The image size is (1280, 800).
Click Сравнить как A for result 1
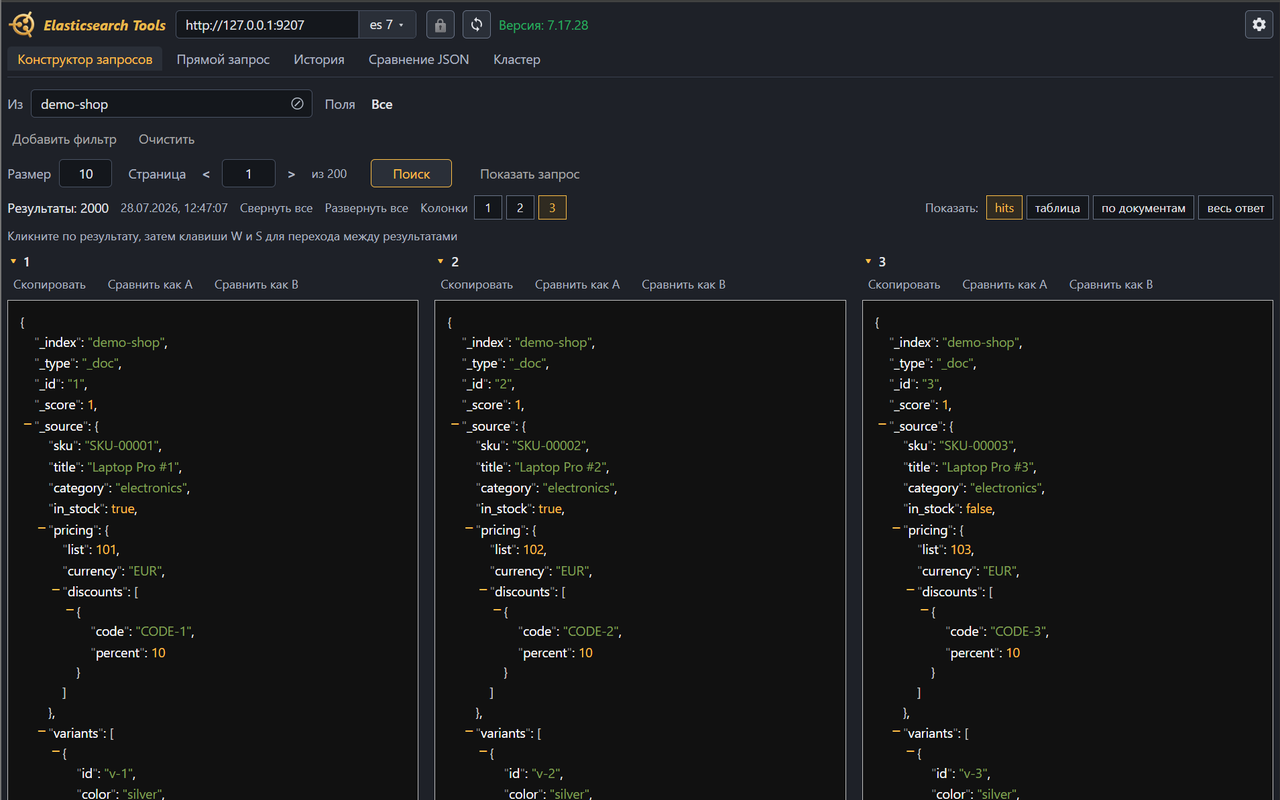[150, 284]
